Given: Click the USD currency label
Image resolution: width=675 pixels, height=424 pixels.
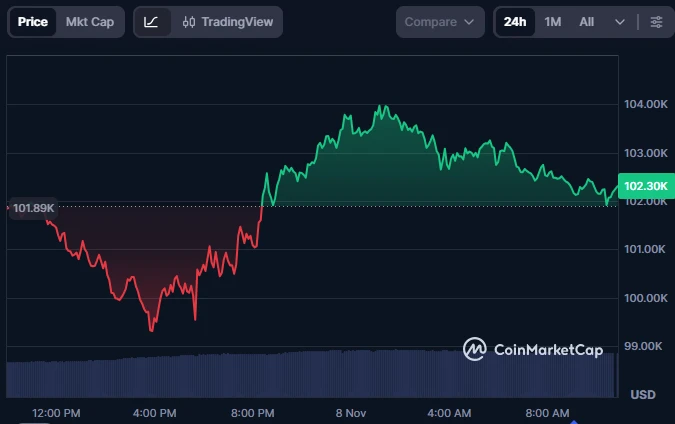Looking at the screenshot, I should [643, 394].
